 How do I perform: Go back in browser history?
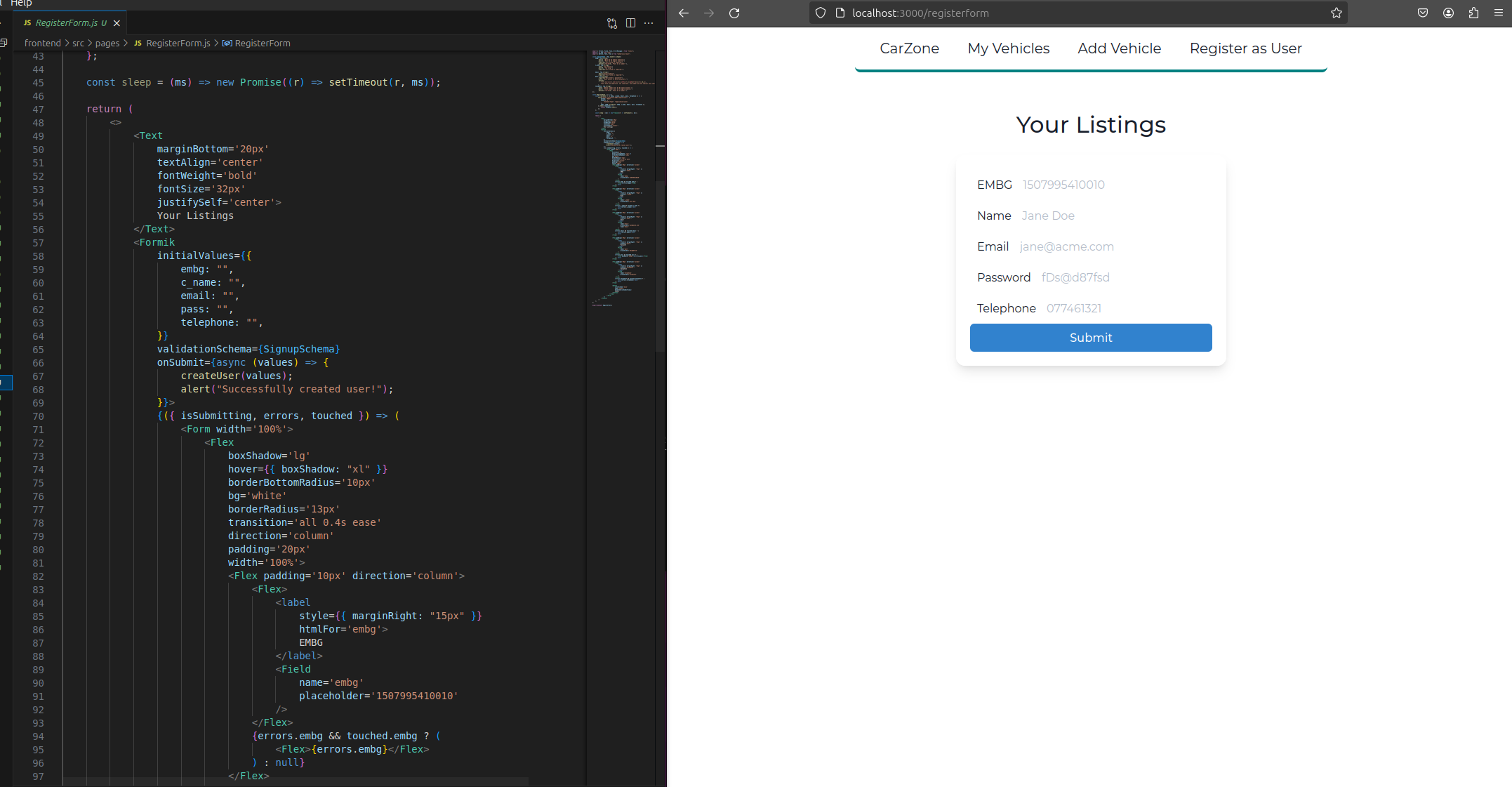pos(684,13)
